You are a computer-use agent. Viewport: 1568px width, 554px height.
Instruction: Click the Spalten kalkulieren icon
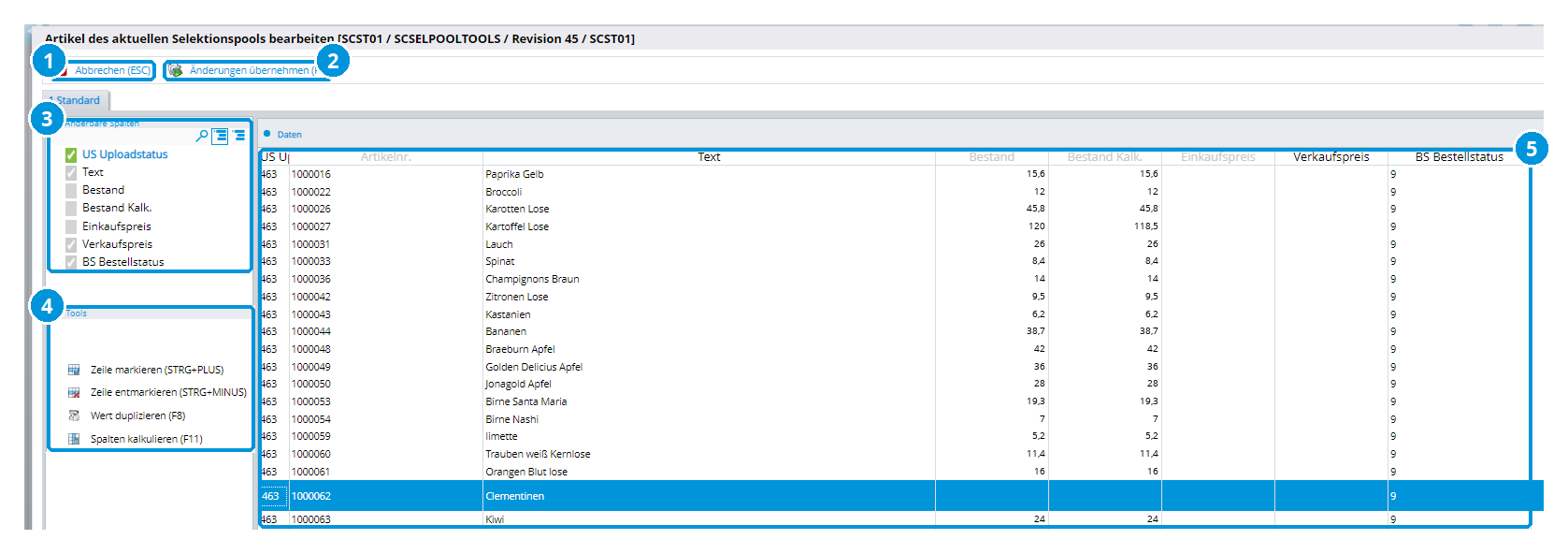[74, 439]
